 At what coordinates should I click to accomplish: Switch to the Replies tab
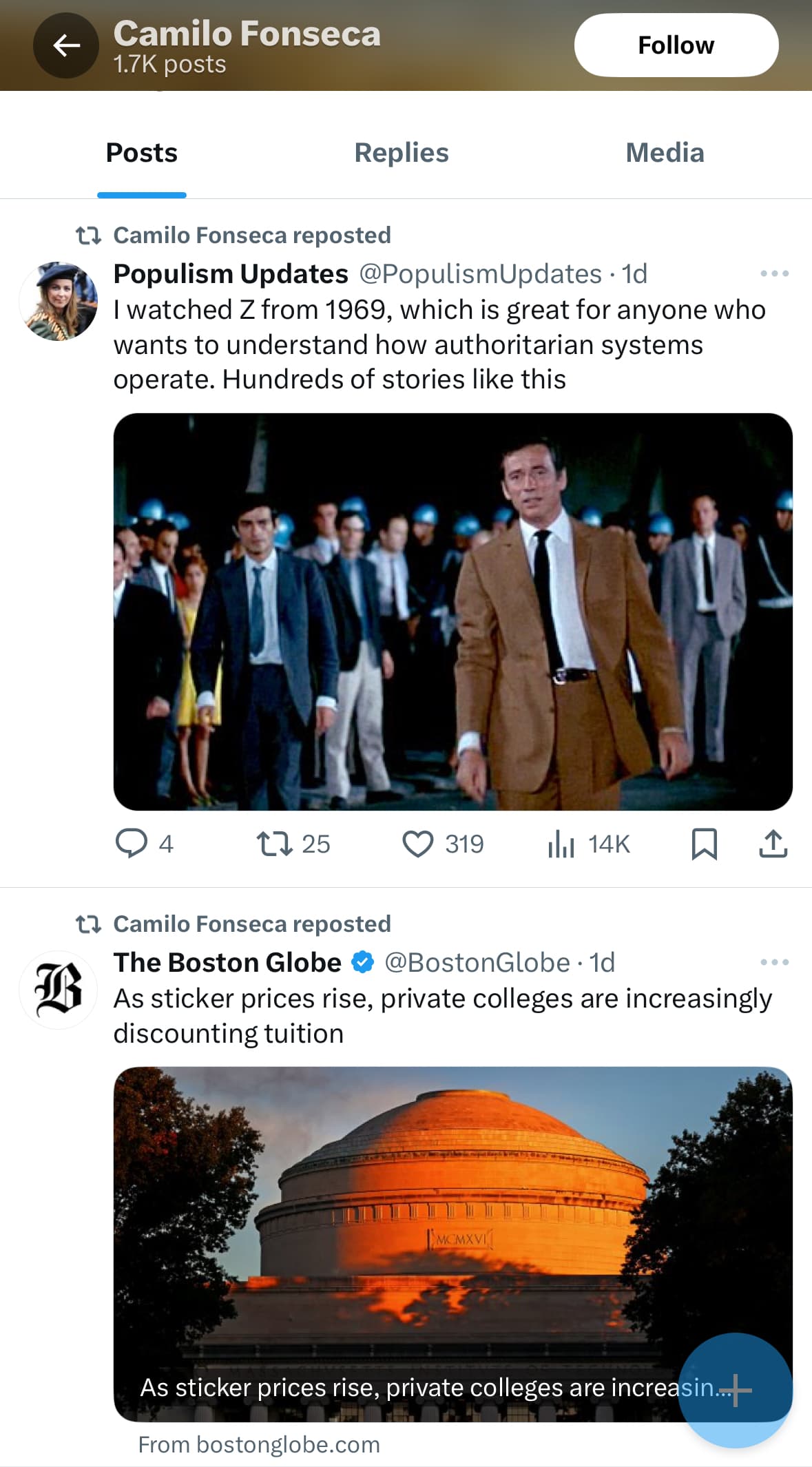[402, 153]
